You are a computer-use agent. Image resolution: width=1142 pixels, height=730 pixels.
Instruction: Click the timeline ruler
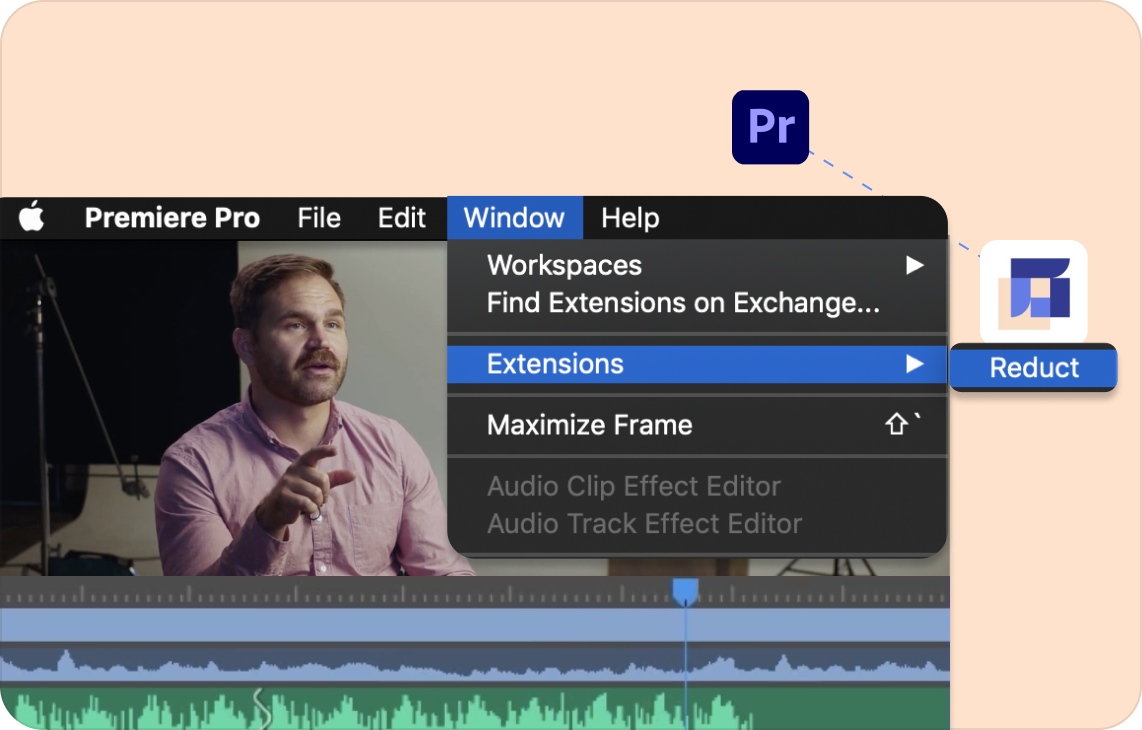475,593
